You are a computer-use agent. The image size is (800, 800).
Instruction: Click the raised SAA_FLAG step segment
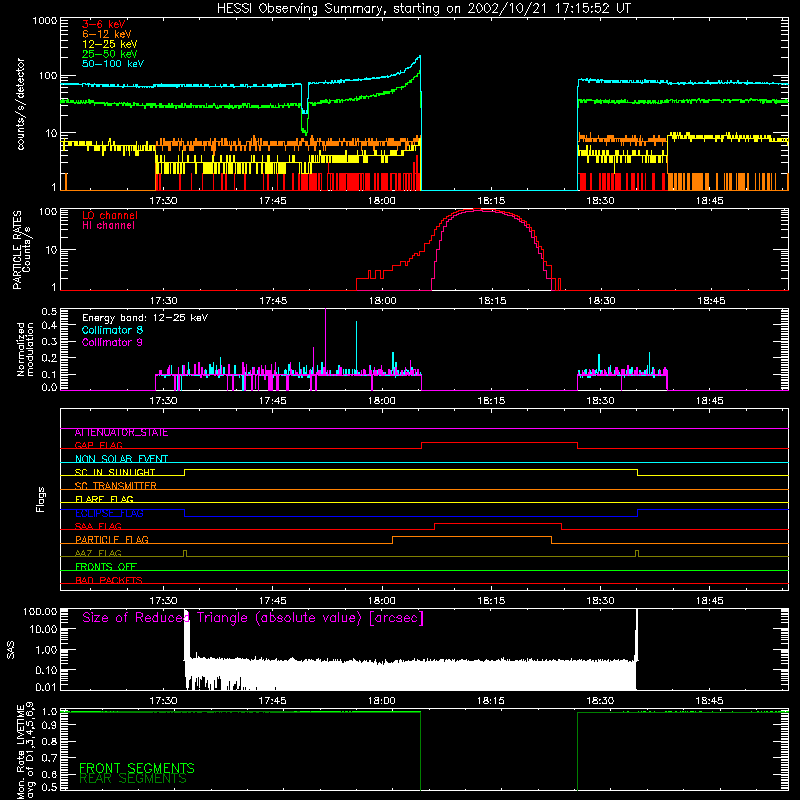pyautogui.click(x=498, y=523)
